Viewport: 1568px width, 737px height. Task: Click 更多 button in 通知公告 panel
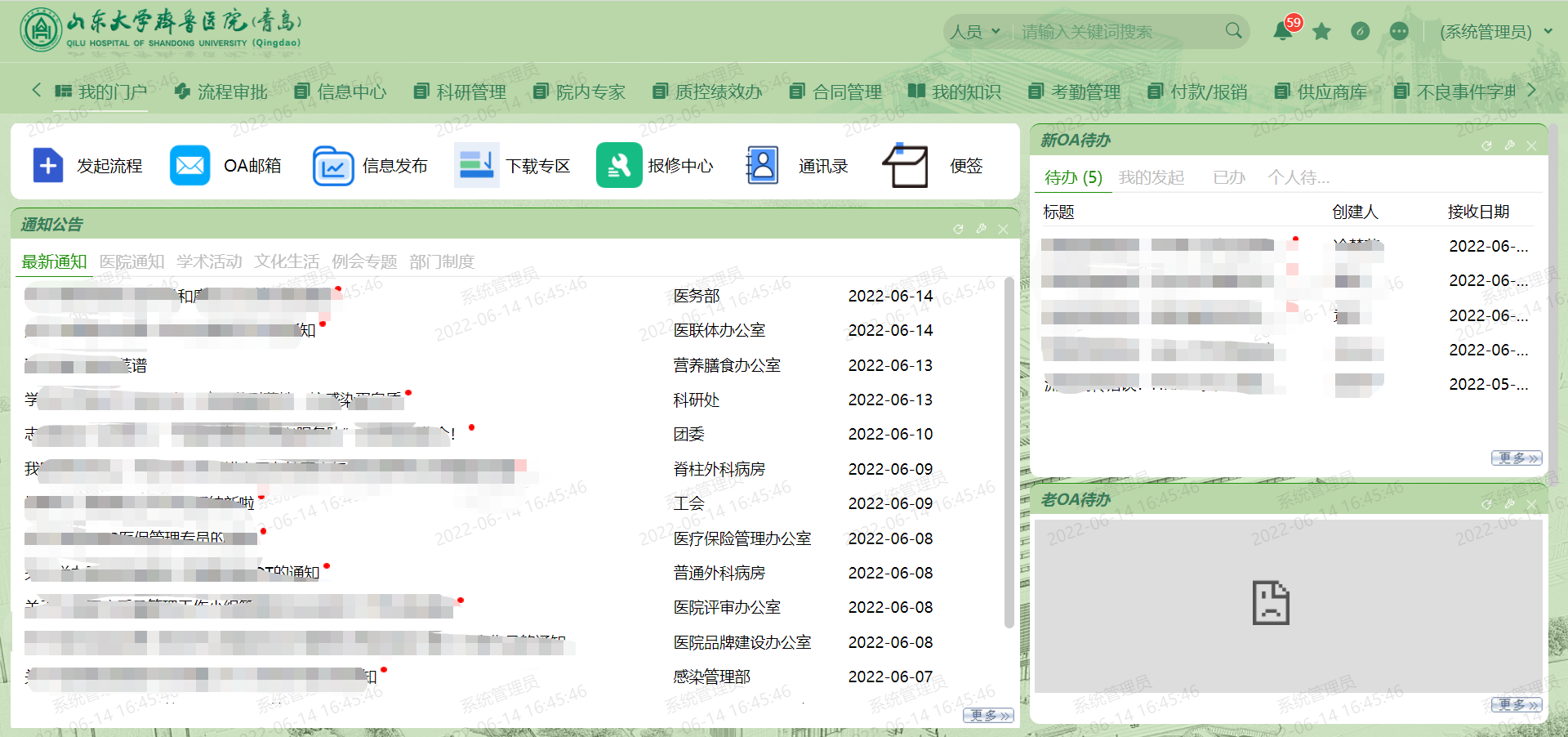point(988,716)
